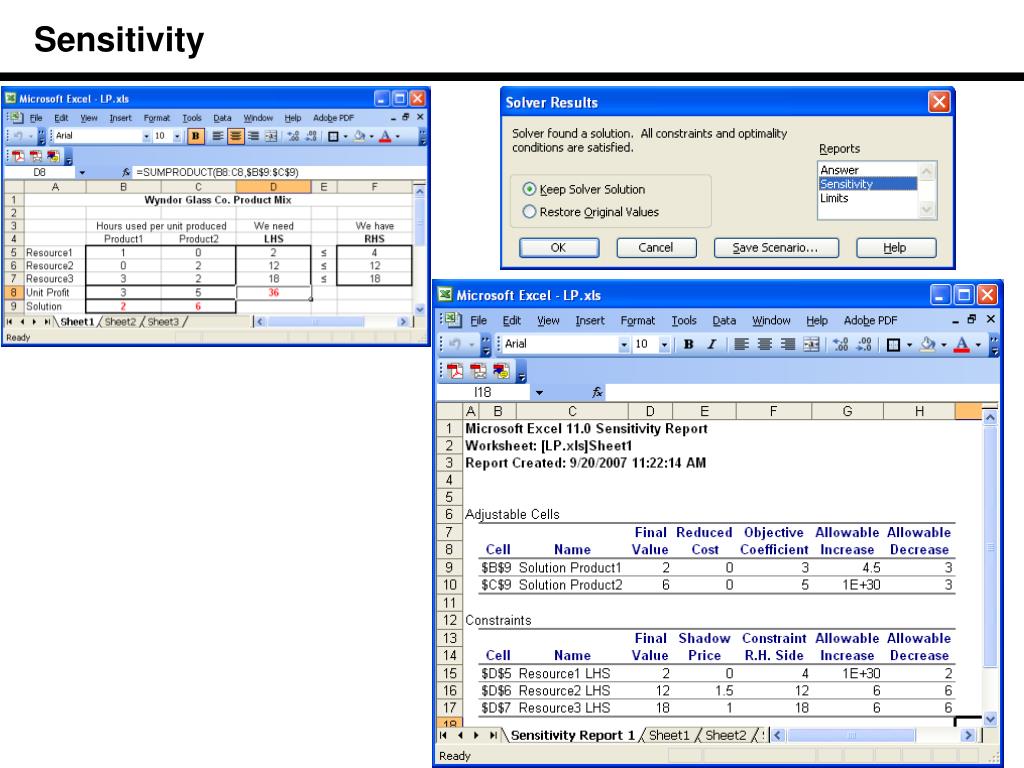Viewport: 1024px width, 768px height.
Task: Apply Font Color in the Wyndor Glass window
Action: pyautogui.click(x=385, y=136)
